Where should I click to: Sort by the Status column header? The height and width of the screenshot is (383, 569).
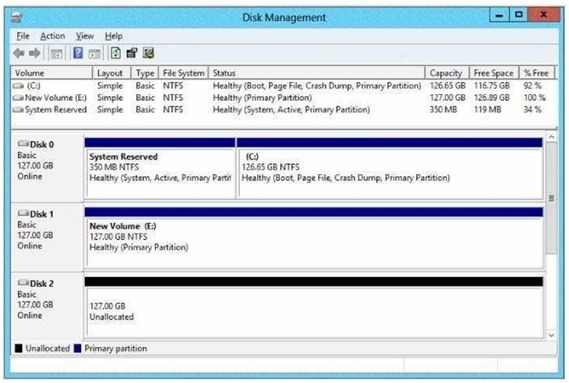click(x=316, y=73)
